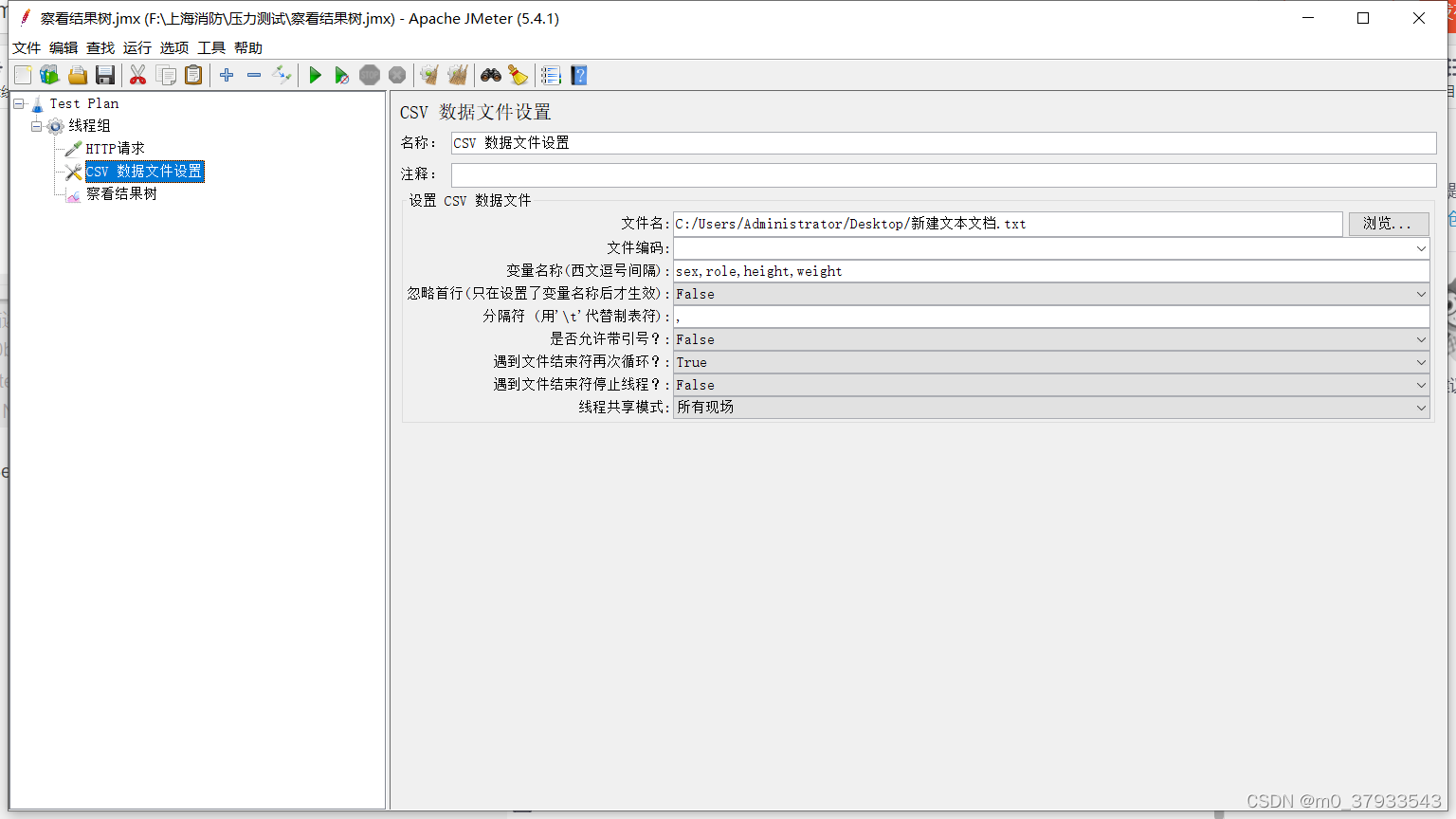Collapse the 线程组 tree node
Image resolution: width=1456 pixels, height=819 pixels.
[36, 126]
